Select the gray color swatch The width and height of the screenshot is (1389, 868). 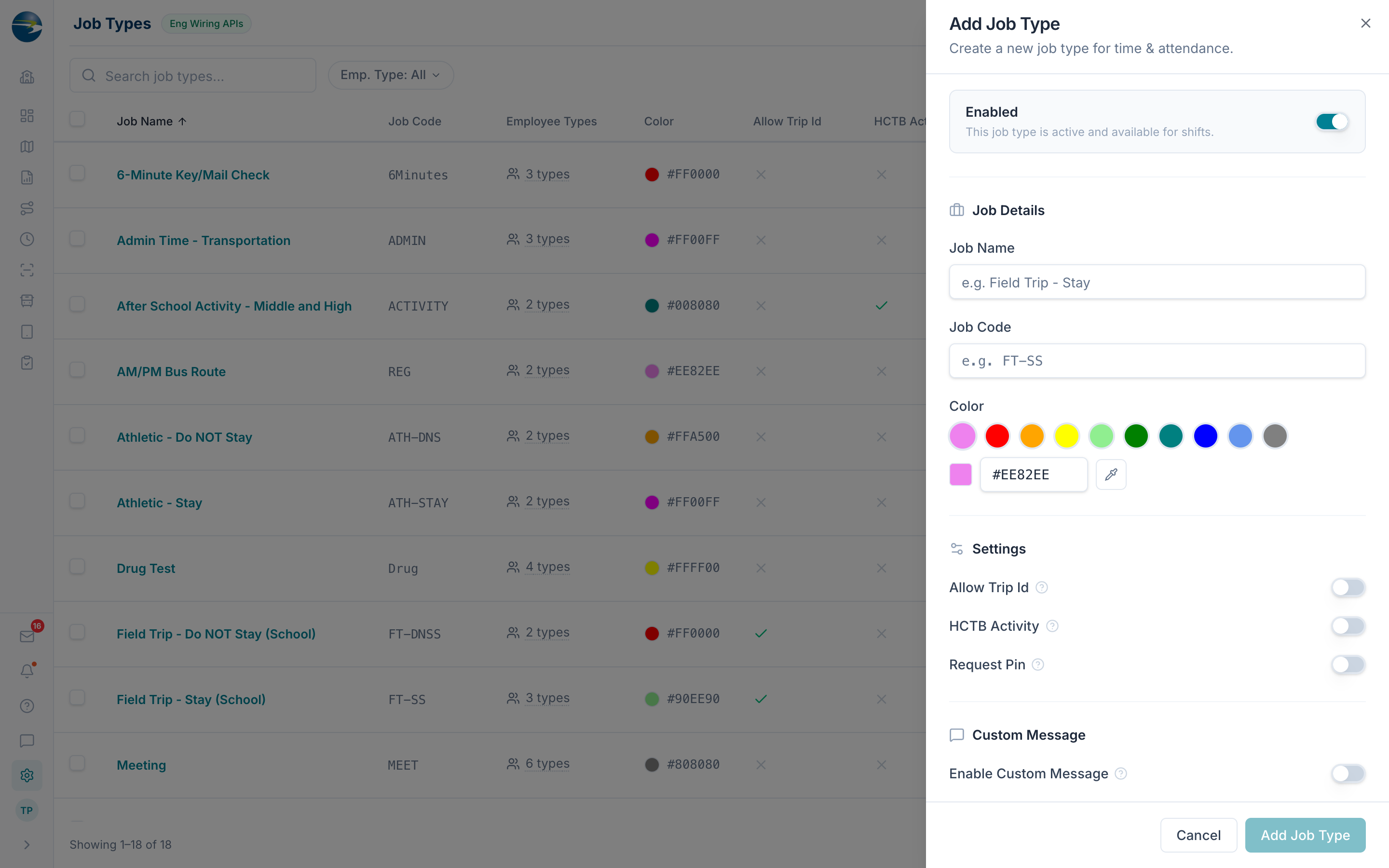1275,436
